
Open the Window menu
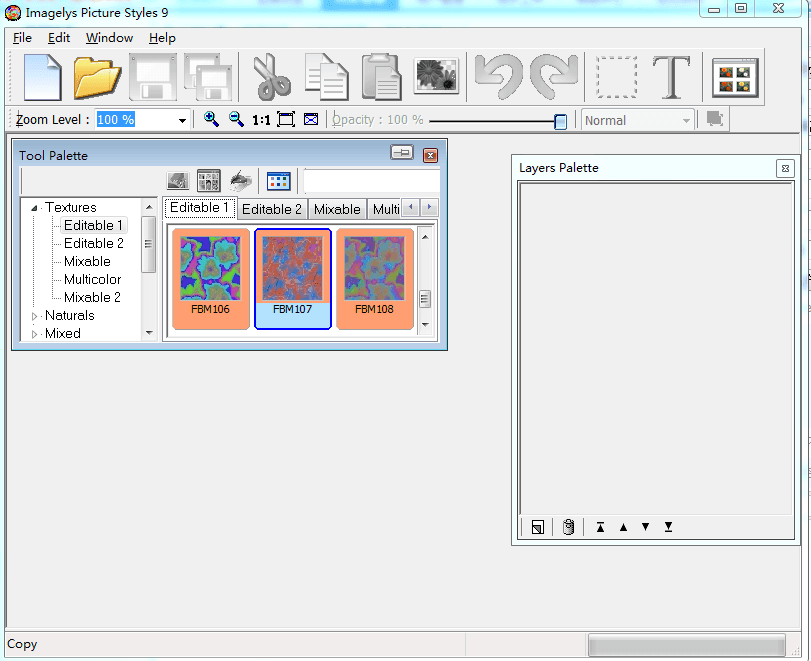[x=109, y=38]
